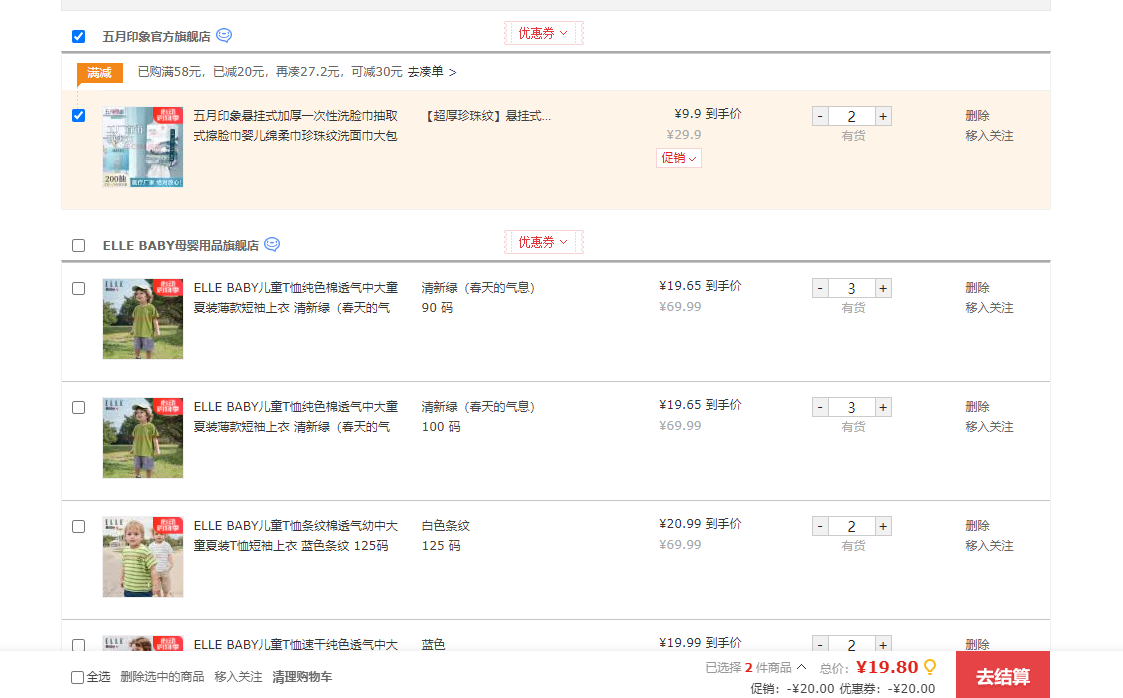Toggle the 全选 checkbox in bottom bar
Screen dimensions: 1123x698
pyautogui.click(x=77, y=677)
